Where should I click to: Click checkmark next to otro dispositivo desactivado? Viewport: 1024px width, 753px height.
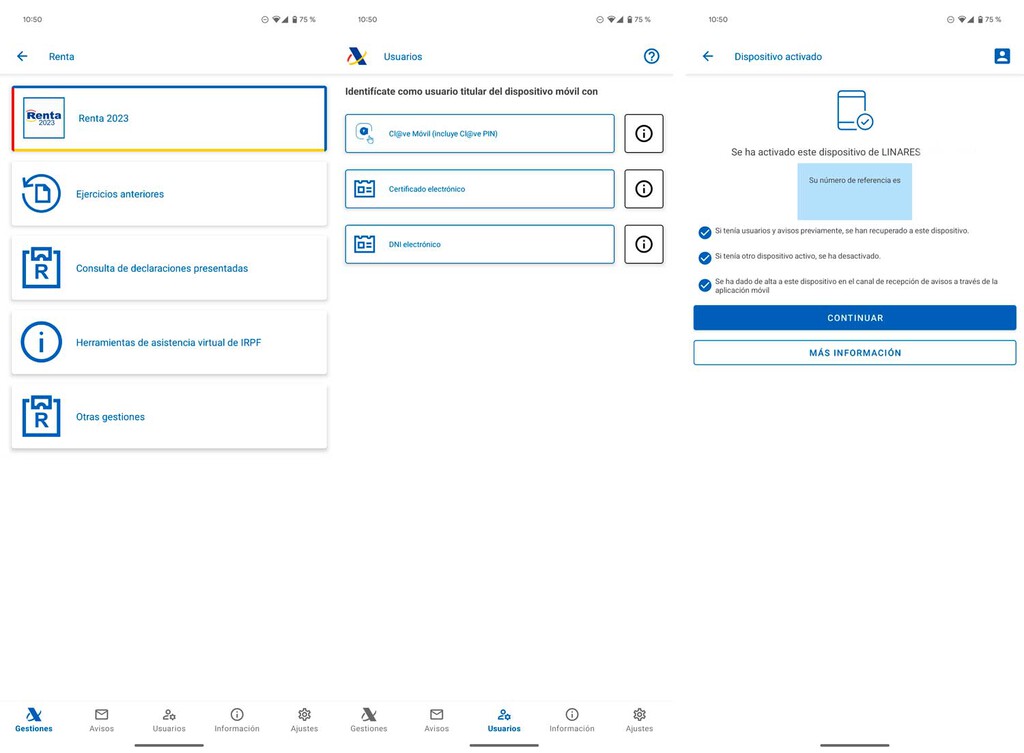[x=705, y=258]
